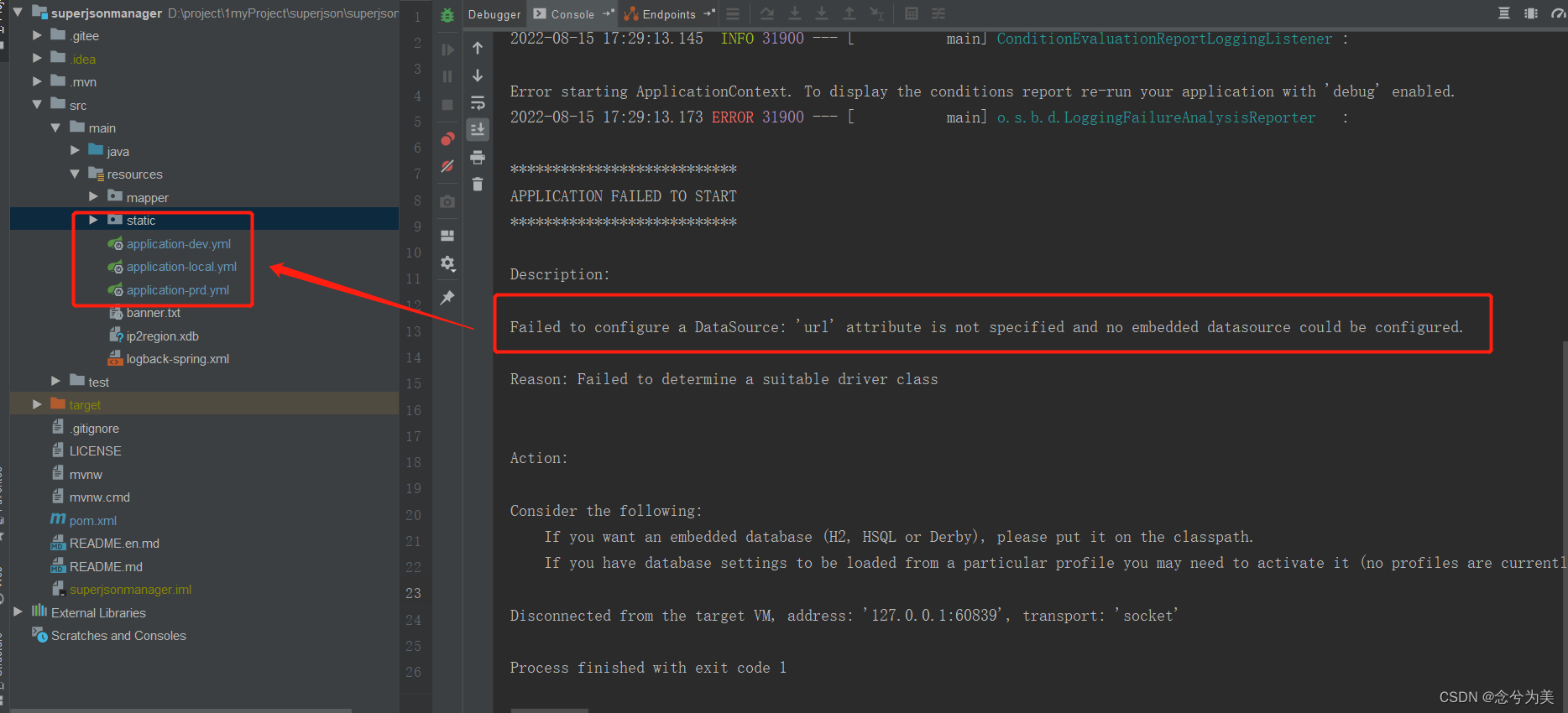Expand the java folder
Image resolution: width=1568 pixels, height=713 pixels.
click(76, 150)
